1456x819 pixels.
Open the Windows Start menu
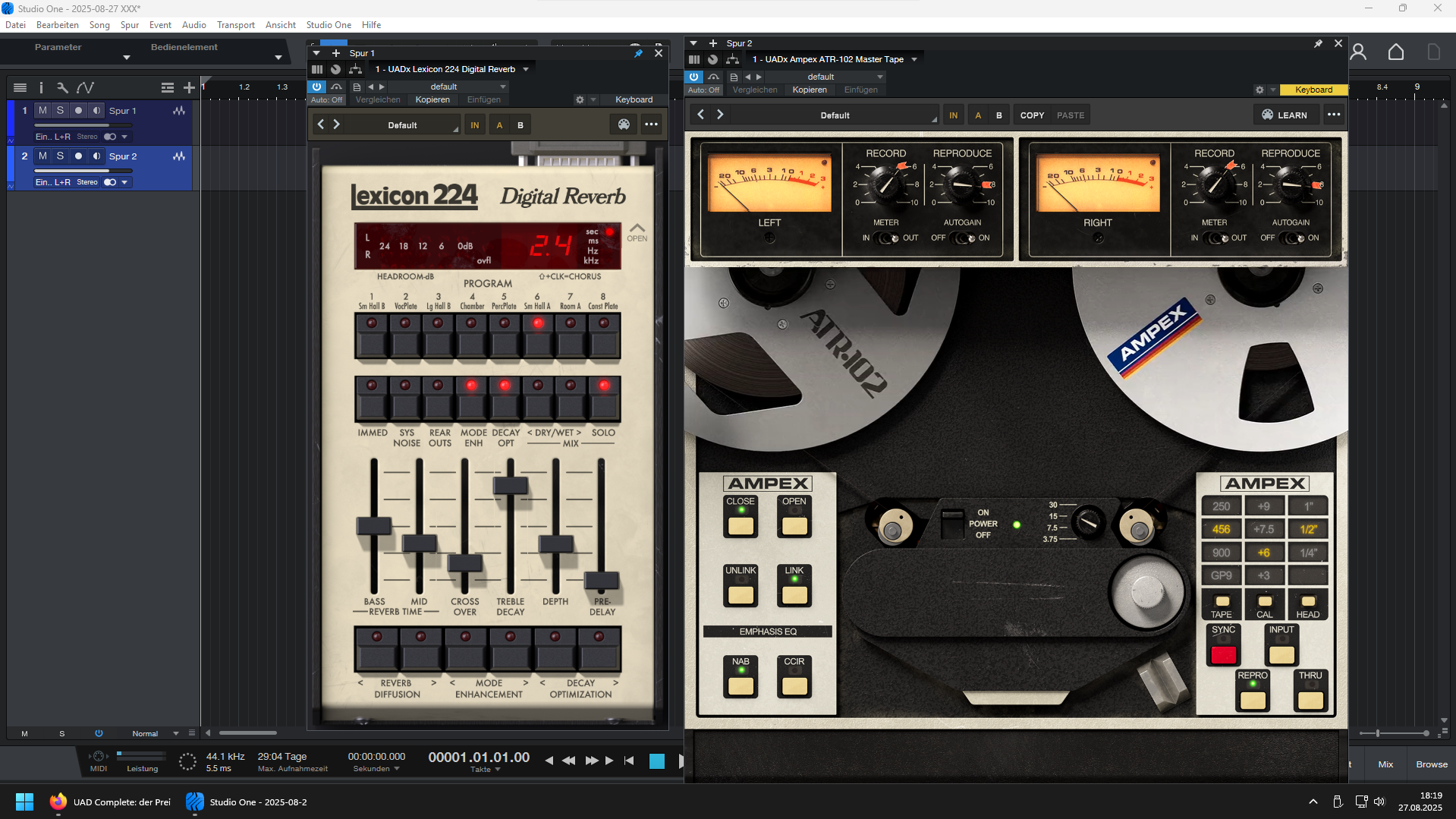point(24,802)
